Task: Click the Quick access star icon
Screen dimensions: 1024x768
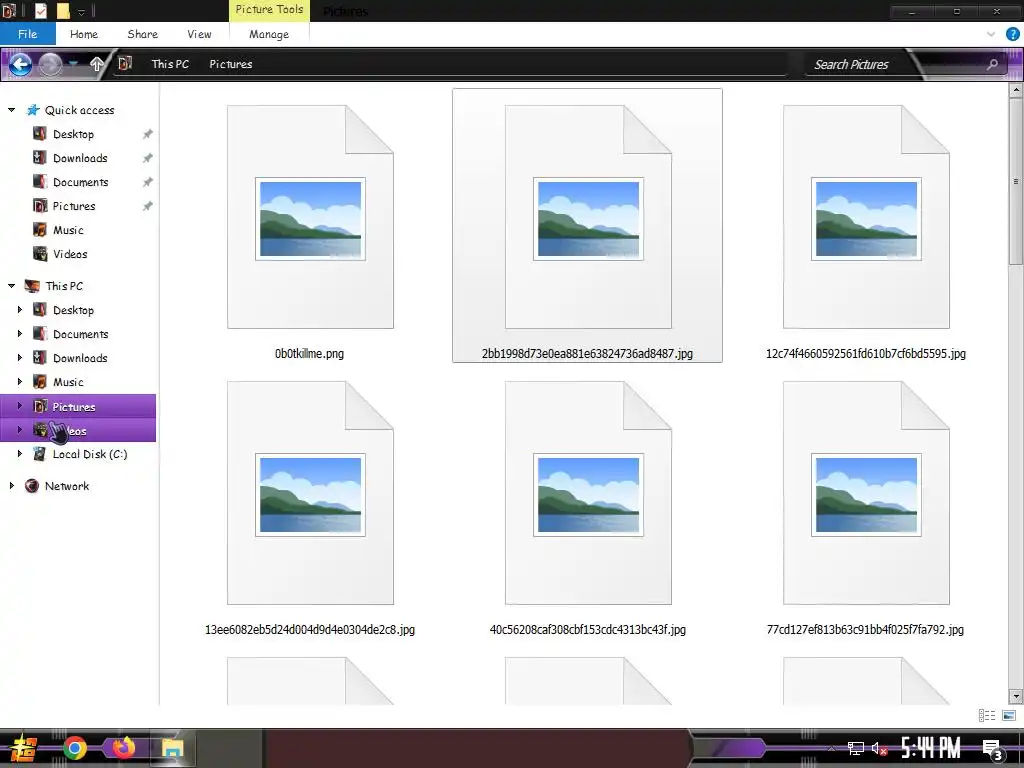Action: coord(33,110)
